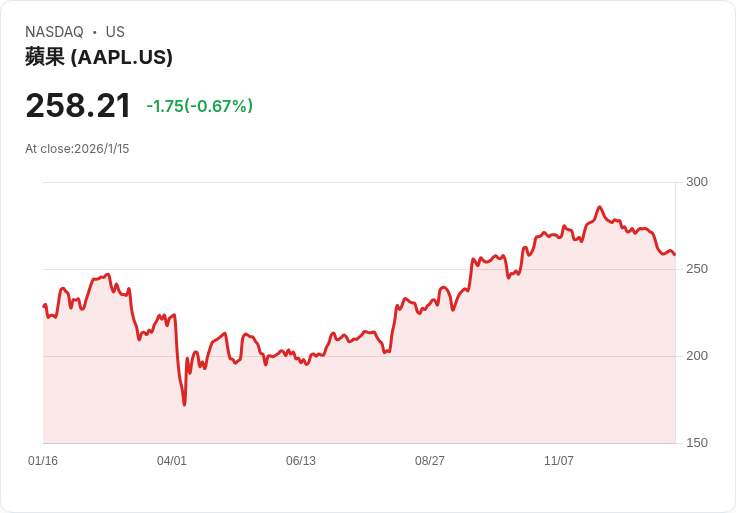Image resolution: width=736 pixels, height=513 pixels.
Task: Select the 04/01 date axis label
Action: (x=172, y=461)
